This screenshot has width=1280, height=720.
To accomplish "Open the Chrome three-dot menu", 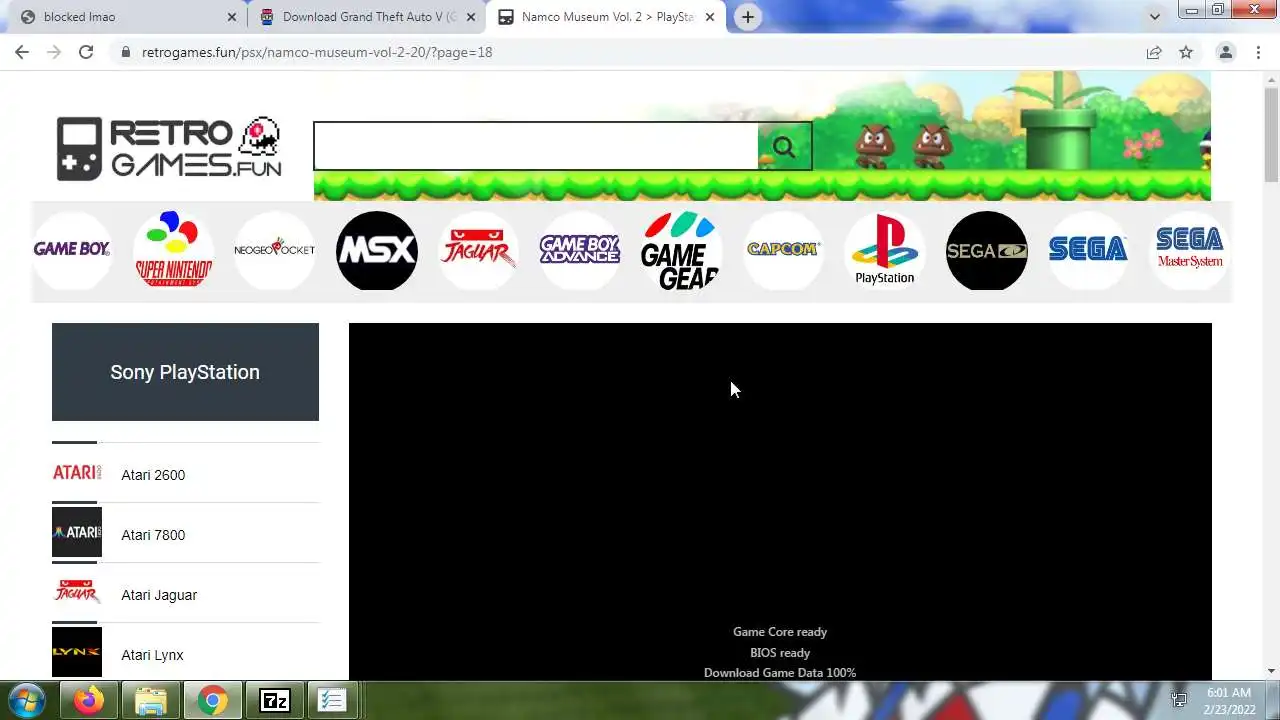I will tap(1258, 52).
